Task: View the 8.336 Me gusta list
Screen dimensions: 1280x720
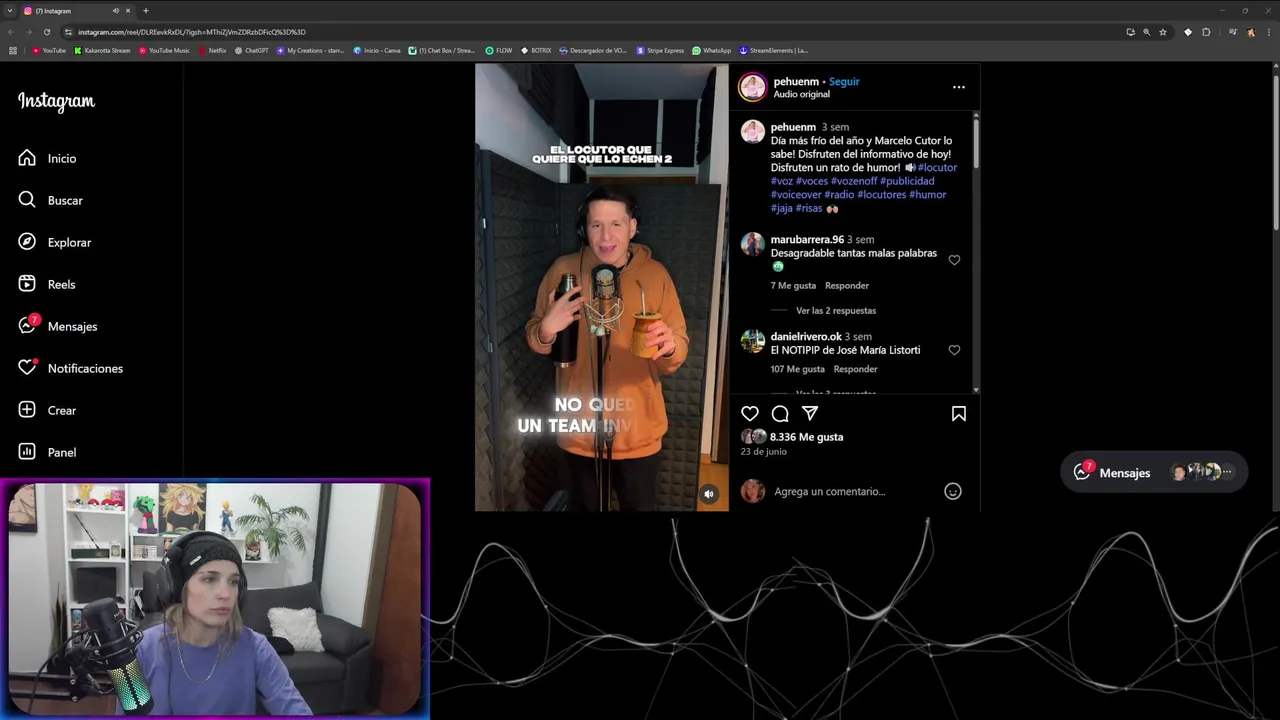Action: [806, 437]
